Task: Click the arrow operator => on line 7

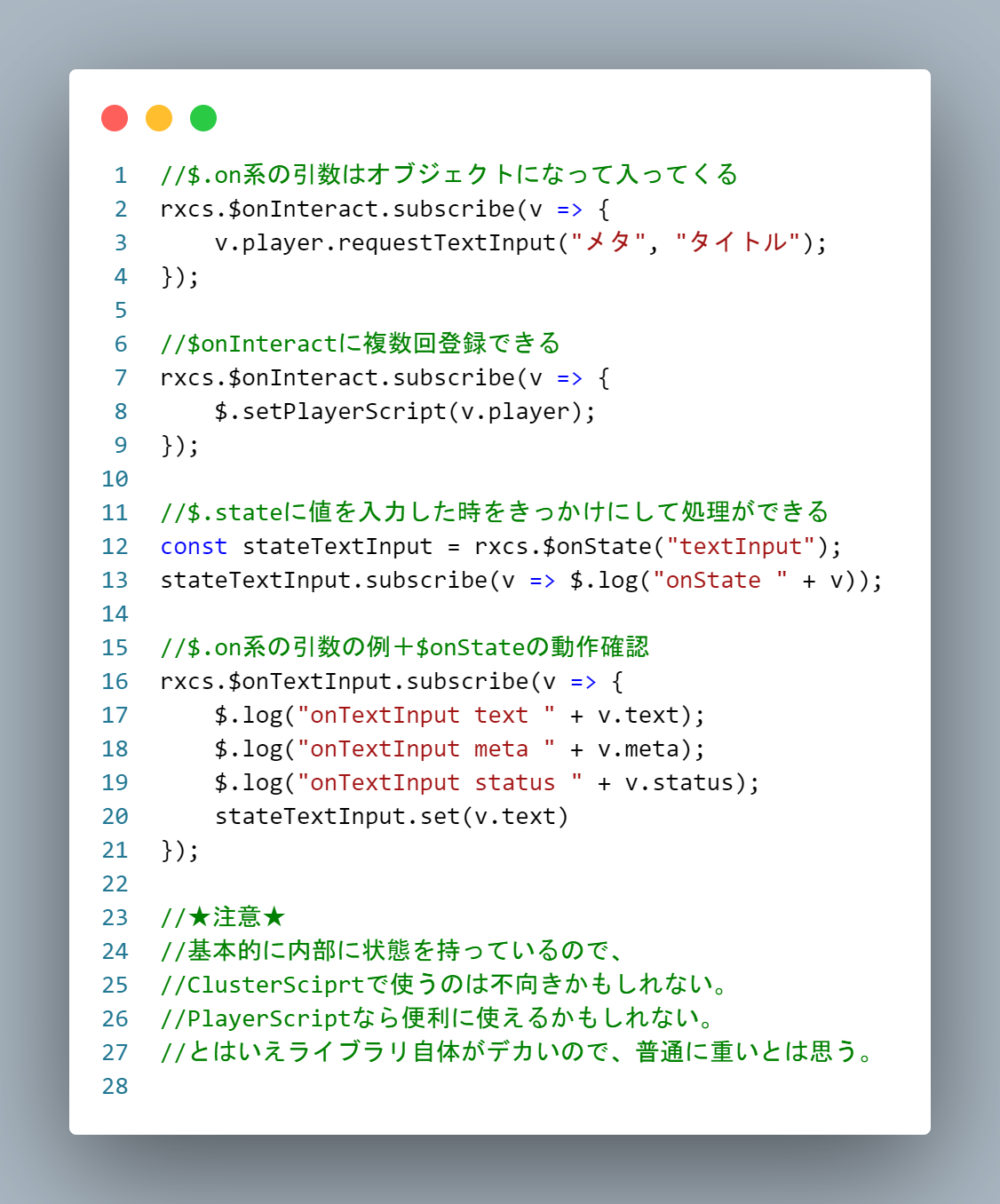Action: (575, 377)
